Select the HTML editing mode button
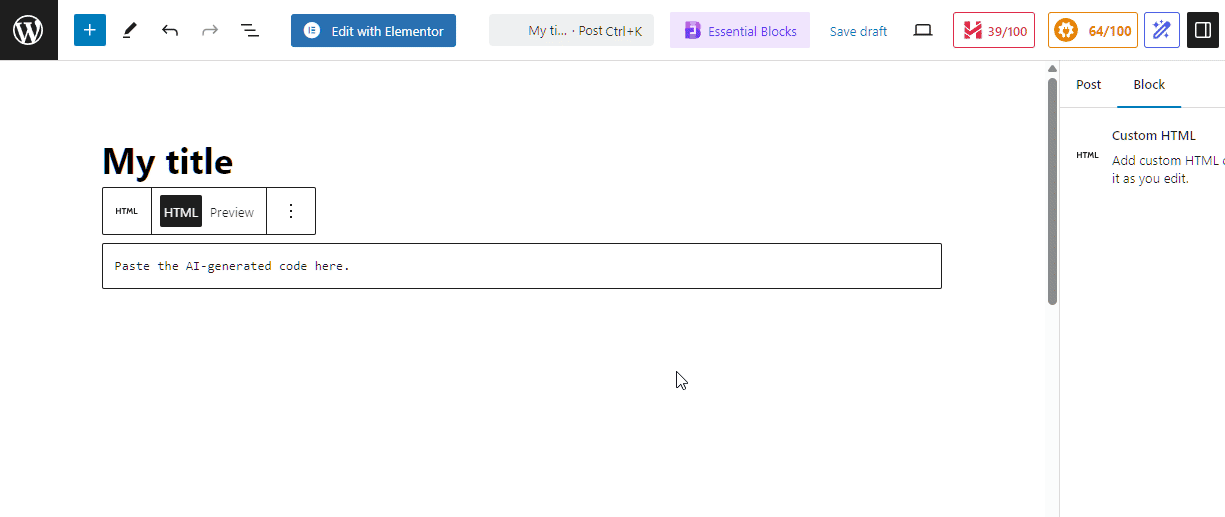 pyautogui.click(x=181, y=212)
